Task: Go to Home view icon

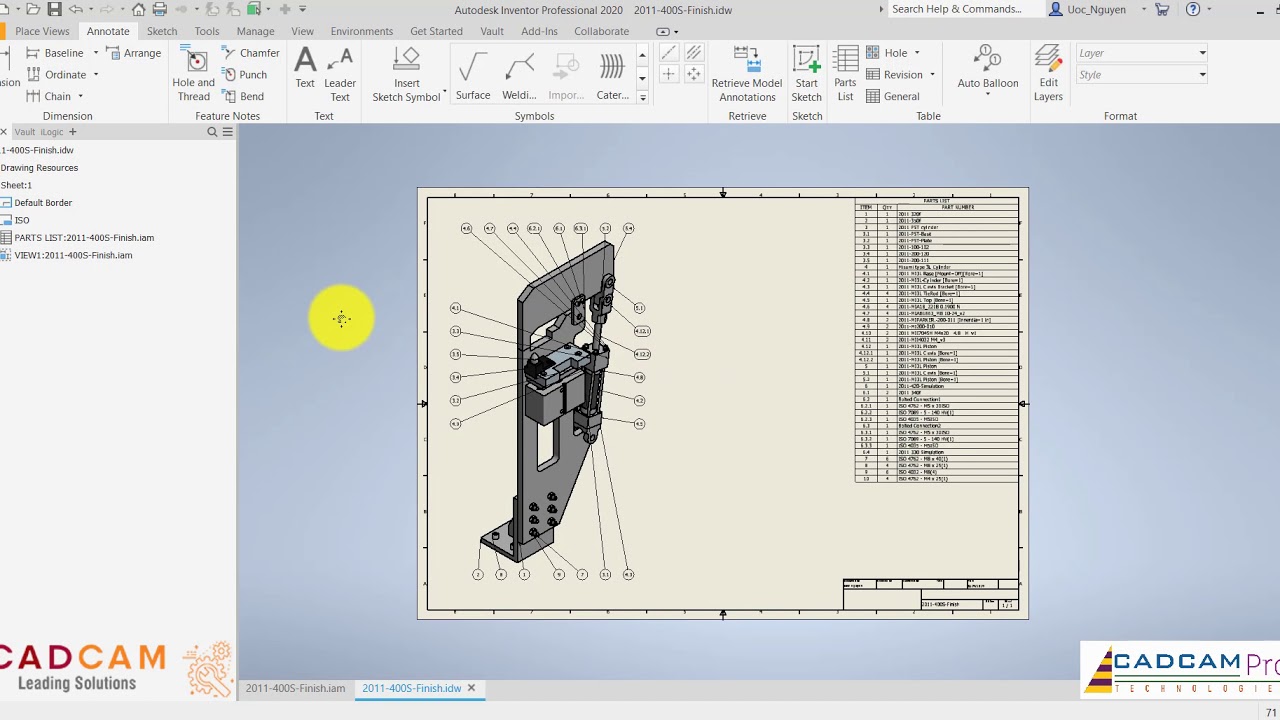Action: coord(138,9)
